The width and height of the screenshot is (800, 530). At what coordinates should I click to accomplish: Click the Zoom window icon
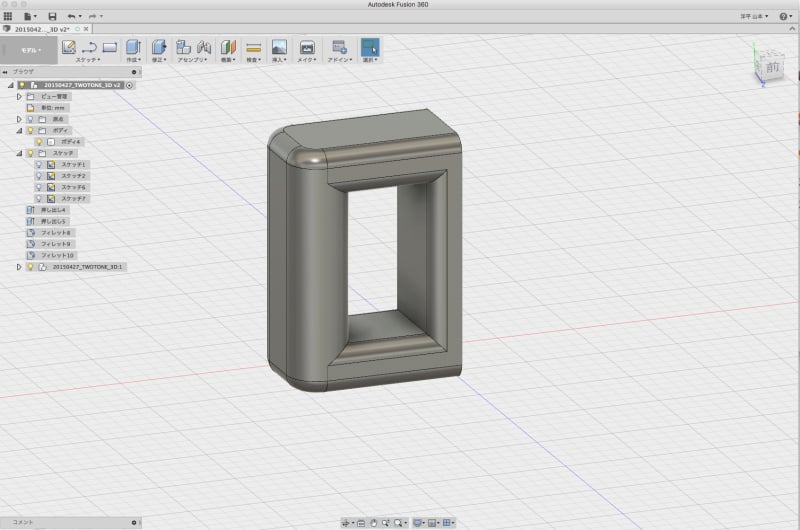(x=386, y=523)
